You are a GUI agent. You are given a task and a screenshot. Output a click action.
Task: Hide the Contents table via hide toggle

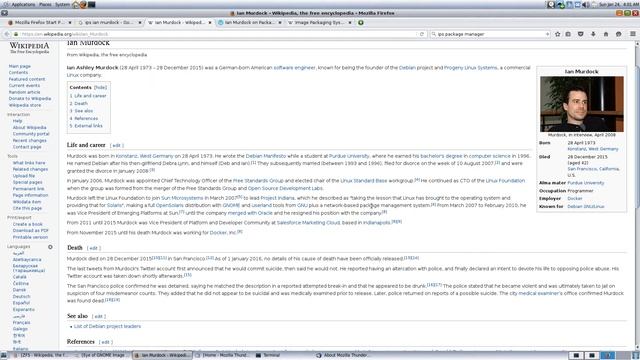[100, 87]
